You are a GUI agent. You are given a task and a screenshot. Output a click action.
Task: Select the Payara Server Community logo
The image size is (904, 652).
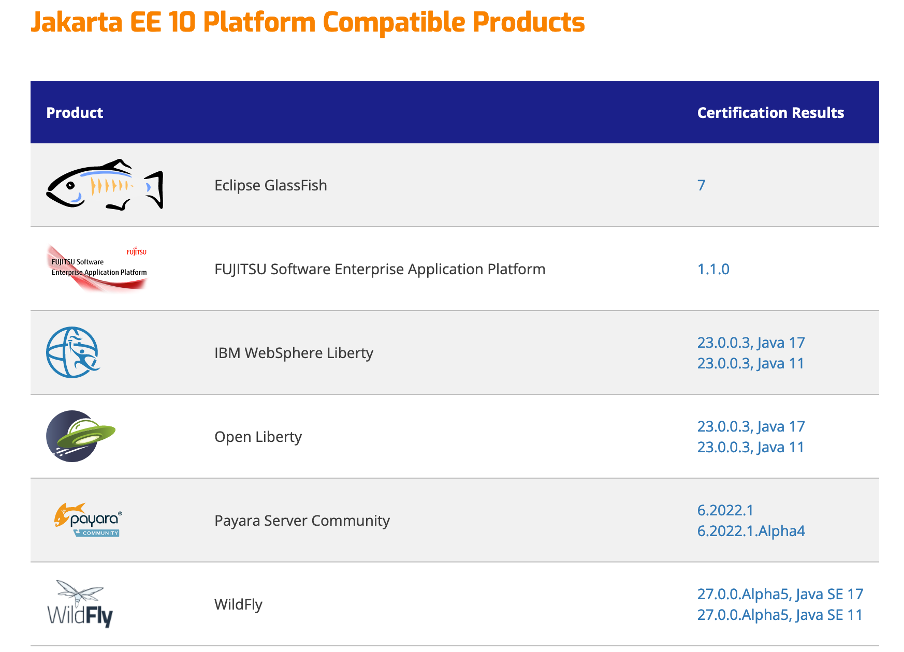coord(88,520)
